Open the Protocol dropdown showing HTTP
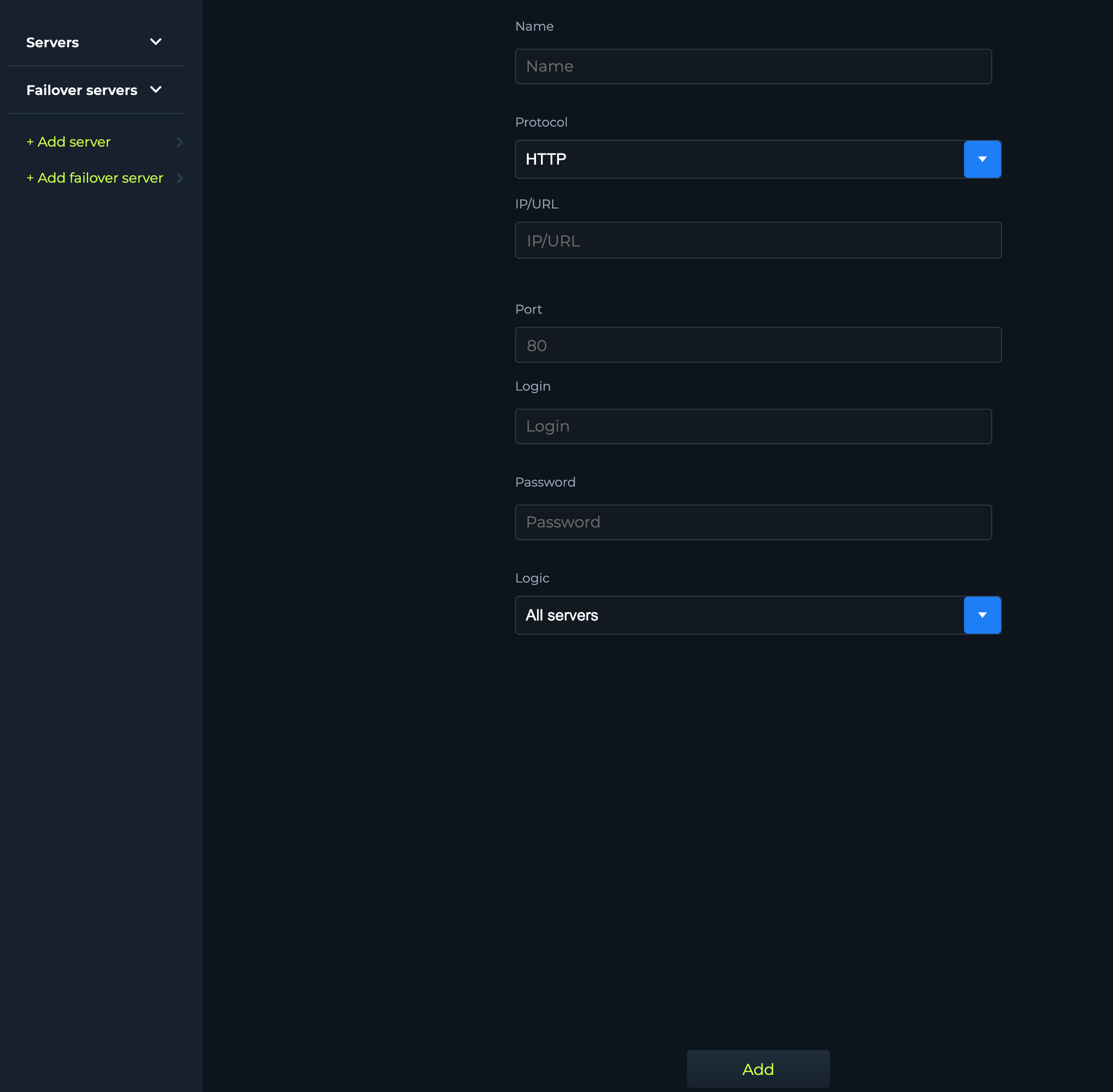 (x=758, y=159)
